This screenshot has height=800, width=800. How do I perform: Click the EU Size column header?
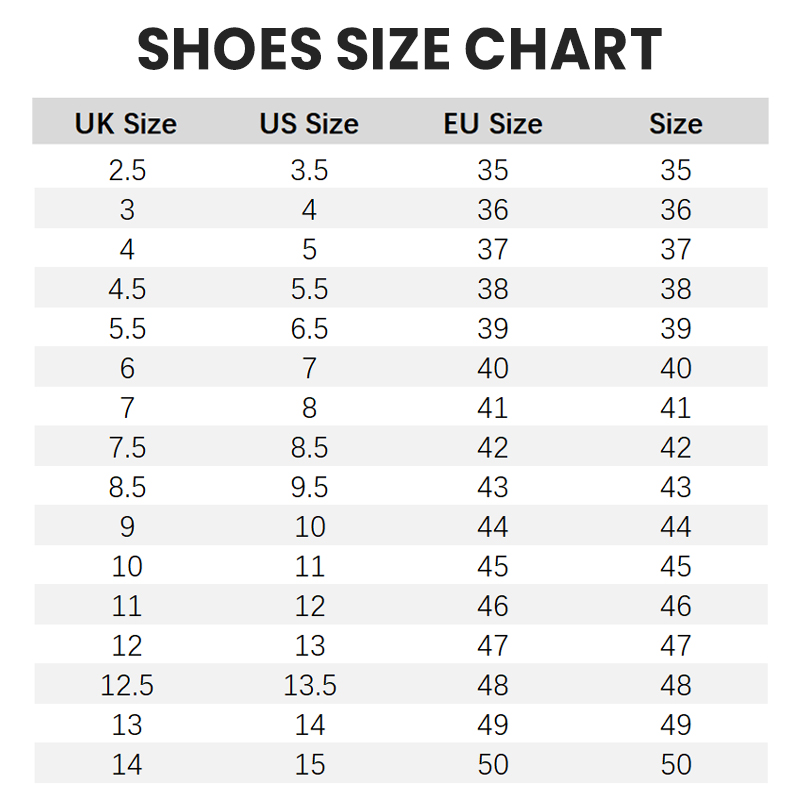pos(493,124)
